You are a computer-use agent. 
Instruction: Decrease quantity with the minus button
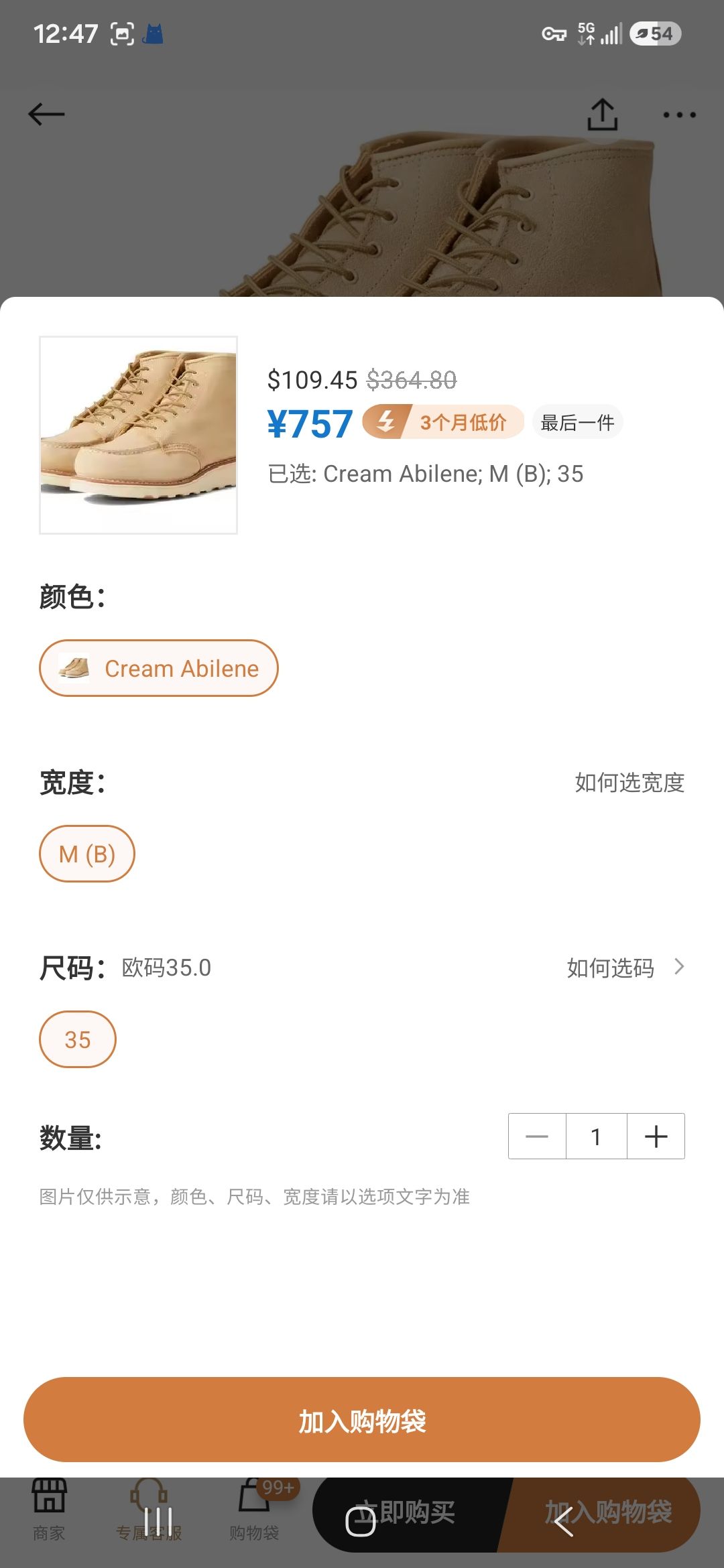[x=537, y=1136]
